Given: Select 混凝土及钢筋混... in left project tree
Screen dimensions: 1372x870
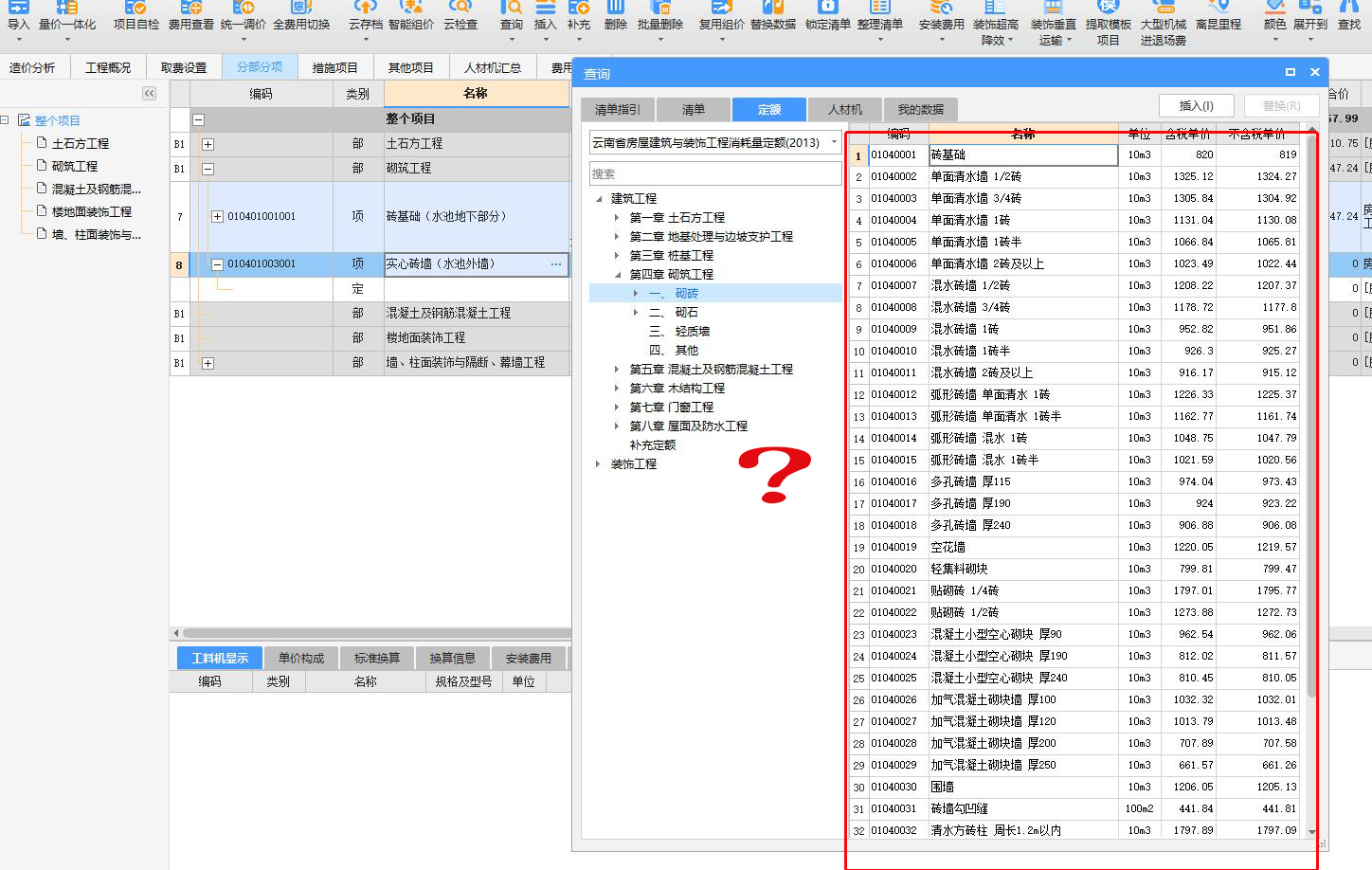Looking at the screenshot, I should click(97, 190).
